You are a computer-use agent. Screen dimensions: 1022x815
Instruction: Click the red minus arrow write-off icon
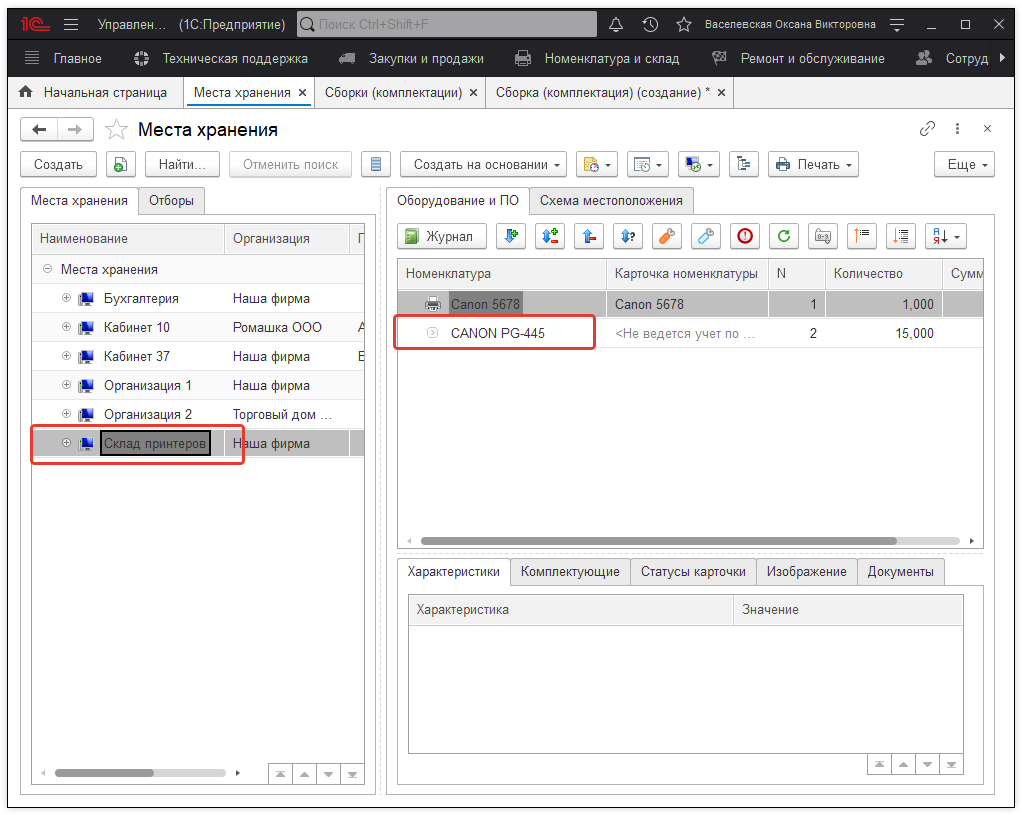589,236
